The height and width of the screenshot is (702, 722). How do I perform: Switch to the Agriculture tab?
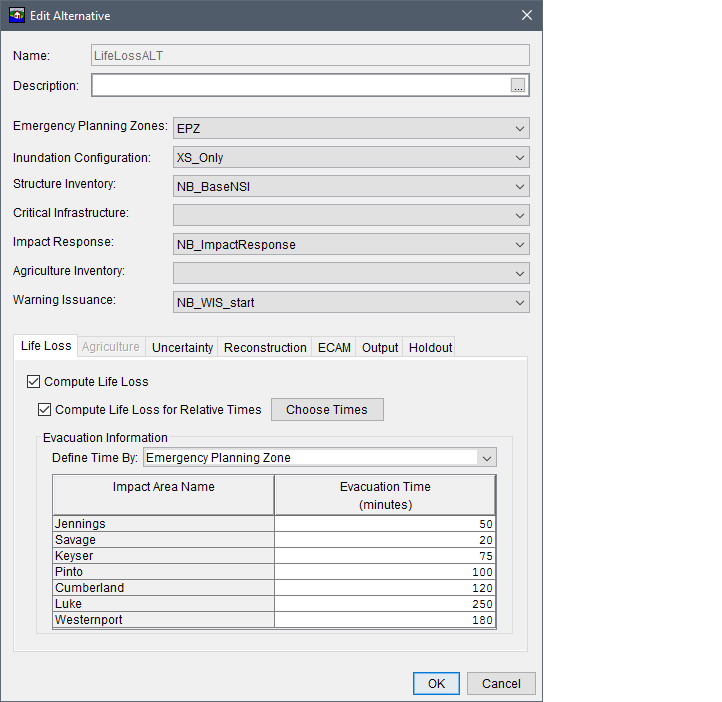[x=111, y=347]
